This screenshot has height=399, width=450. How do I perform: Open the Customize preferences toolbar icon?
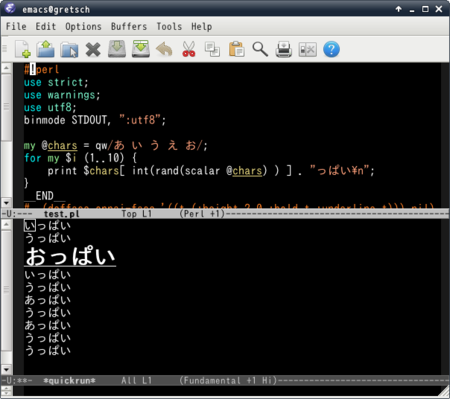(307, 49)
